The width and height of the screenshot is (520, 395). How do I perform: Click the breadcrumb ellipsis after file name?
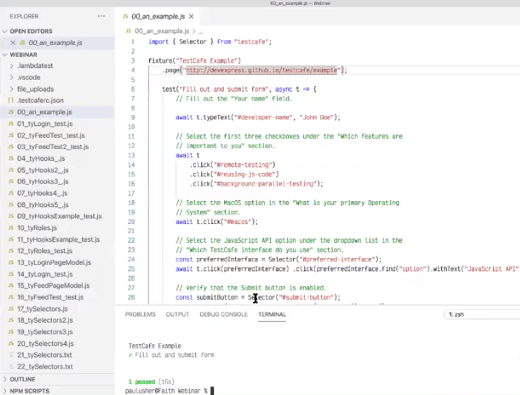201,31
